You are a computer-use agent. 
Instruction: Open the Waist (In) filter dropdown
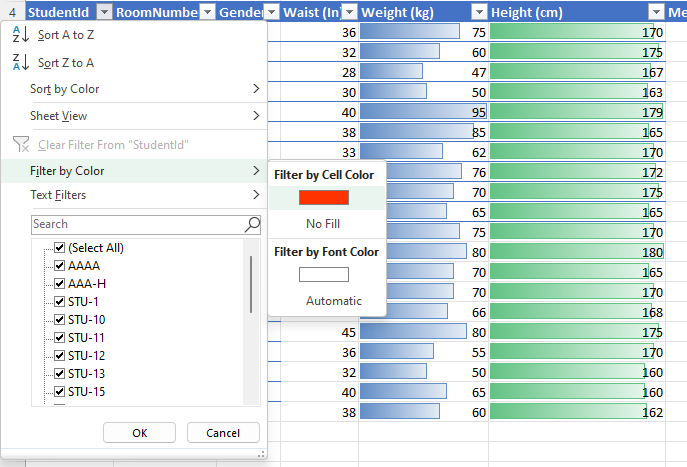(x=350, y=12)
